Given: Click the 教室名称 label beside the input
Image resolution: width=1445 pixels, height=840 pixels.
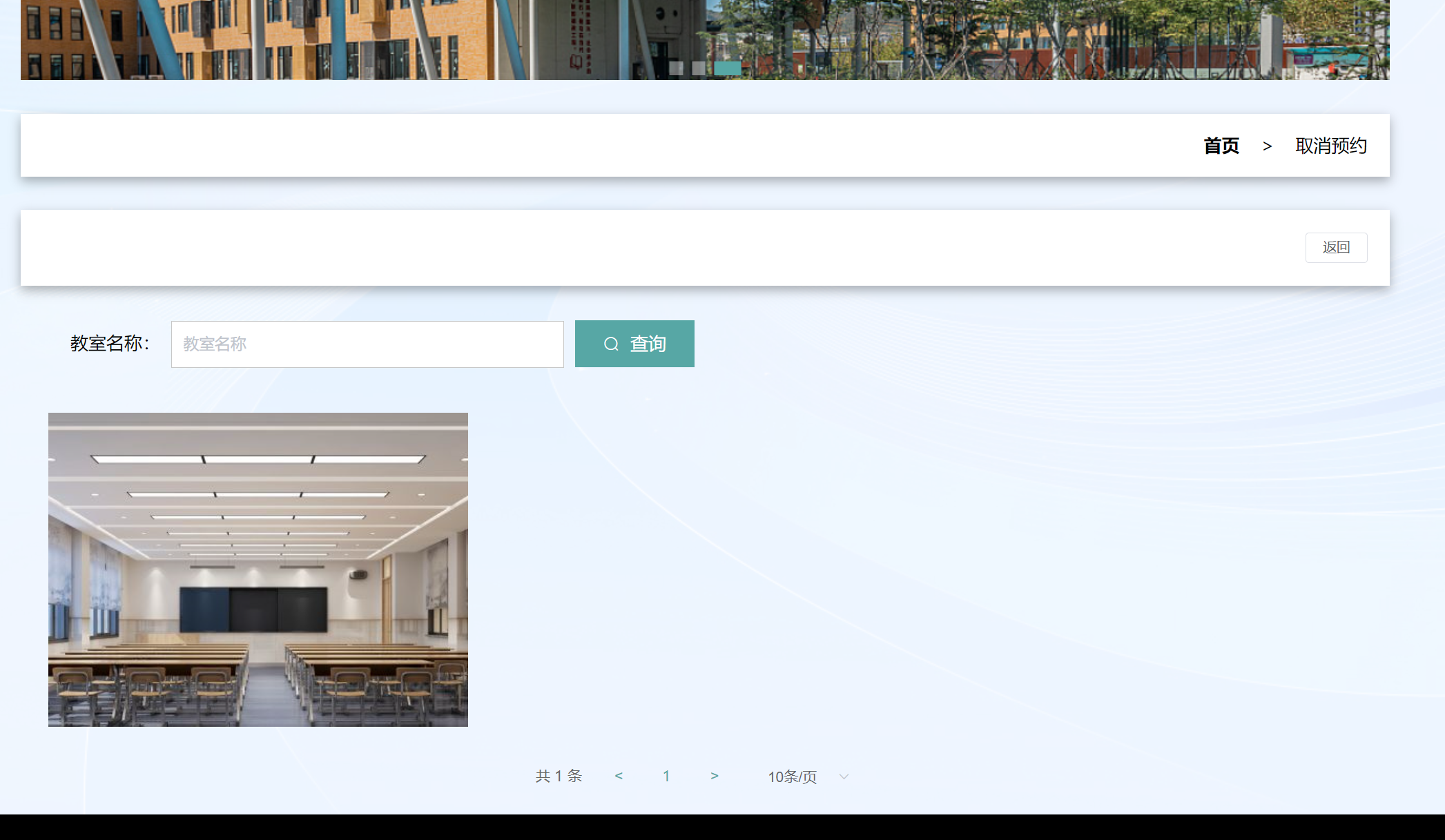Looking at the screenshot, I should pos(110,344).
